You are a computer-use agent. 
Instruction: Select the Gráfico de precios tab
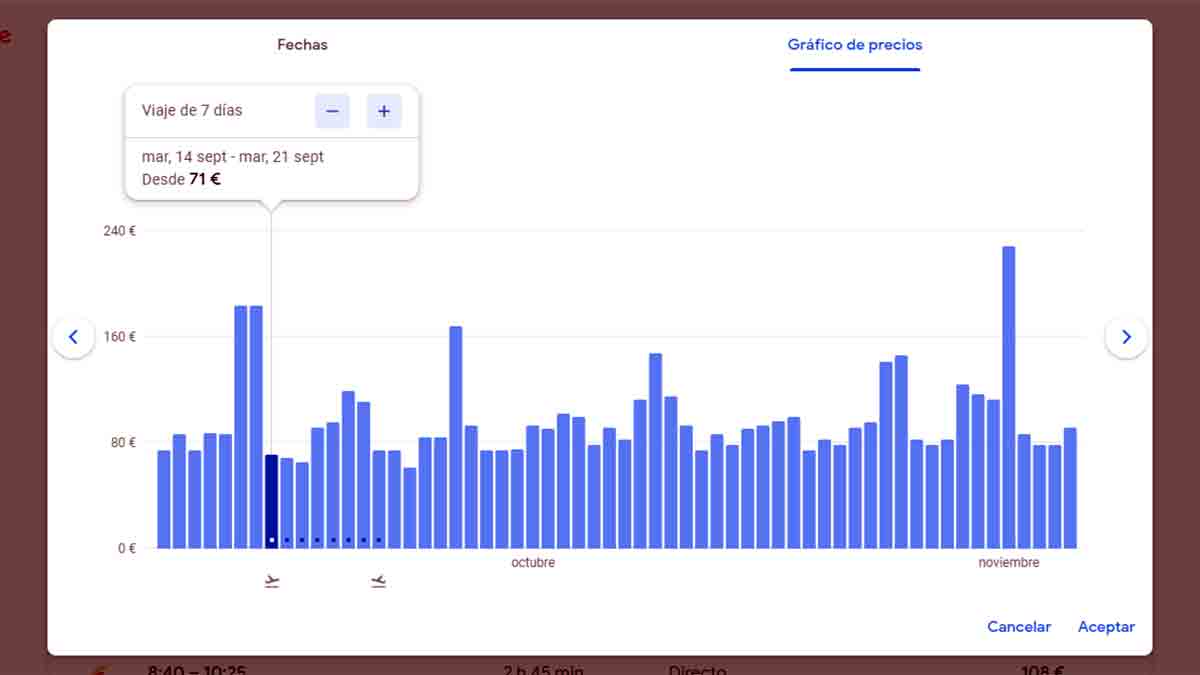click(854, 45)
